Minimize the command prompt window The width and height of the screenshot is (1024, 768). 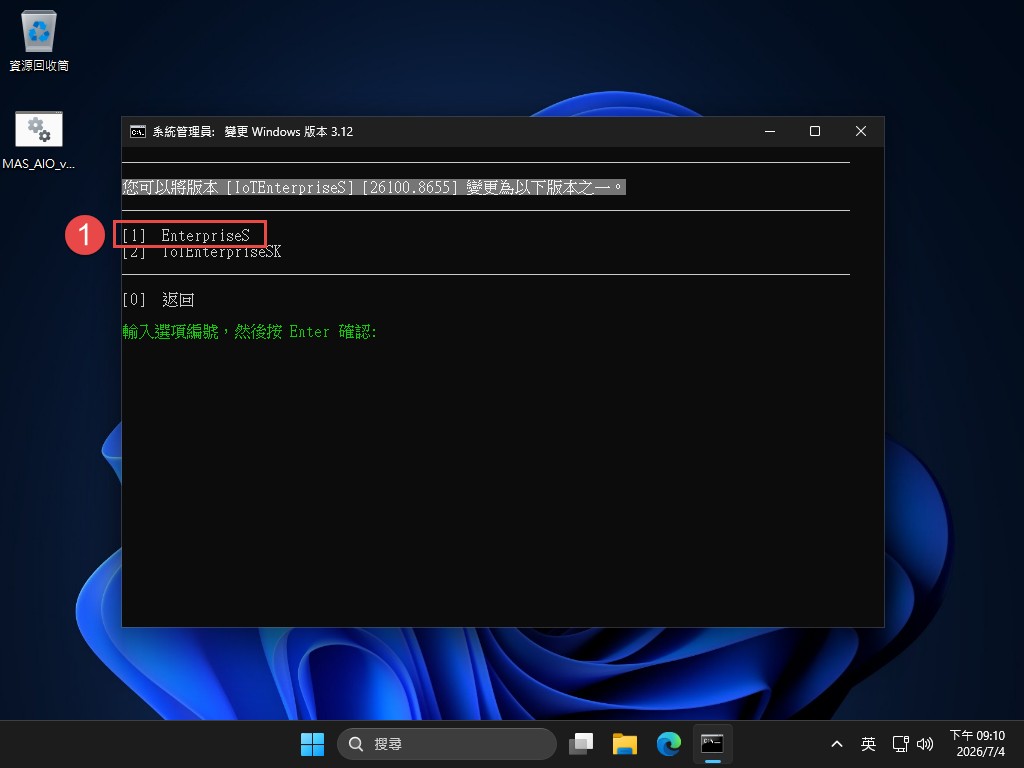tap(770, 131)
